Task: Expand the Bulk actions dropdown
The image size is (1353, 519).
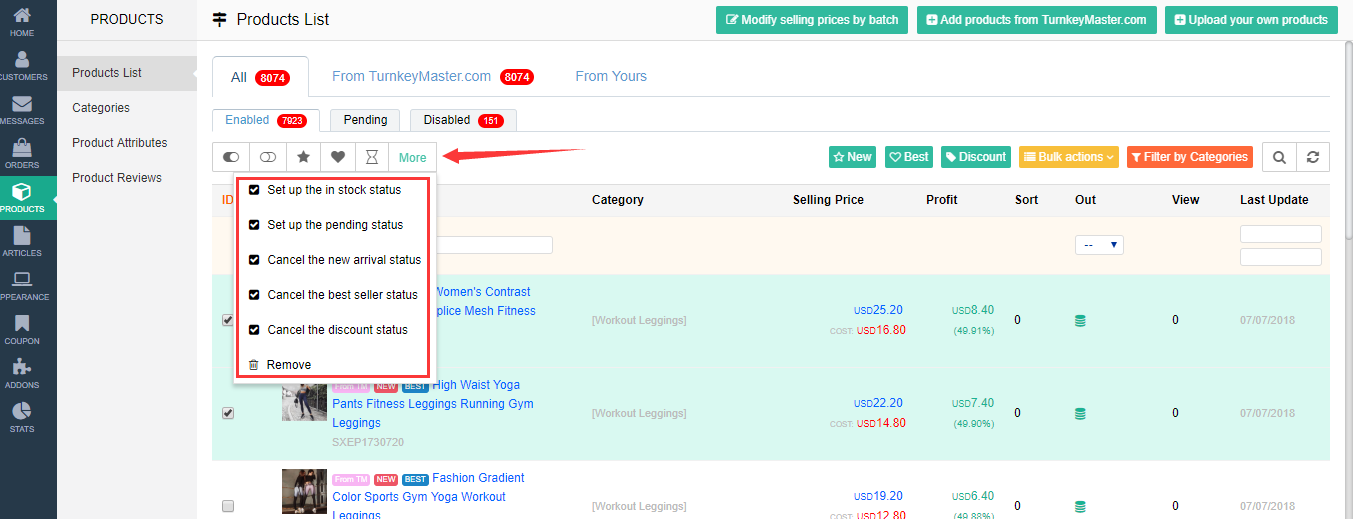Action: coord(1069,157)
